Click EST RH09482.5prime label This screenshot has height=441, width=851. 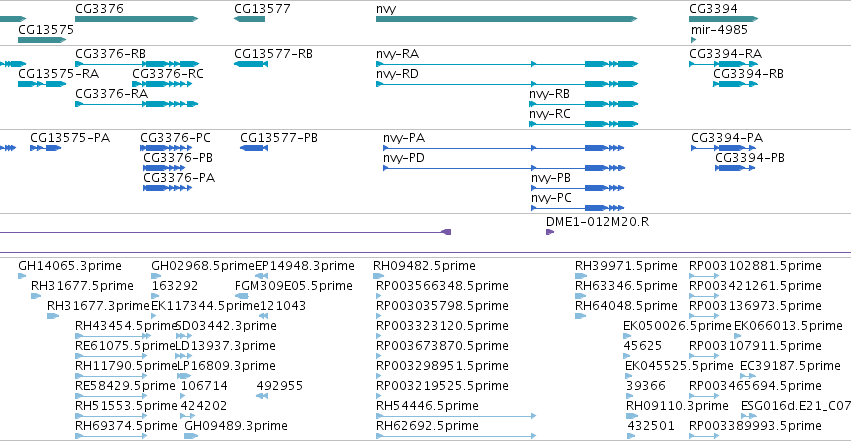coord(424,266)
